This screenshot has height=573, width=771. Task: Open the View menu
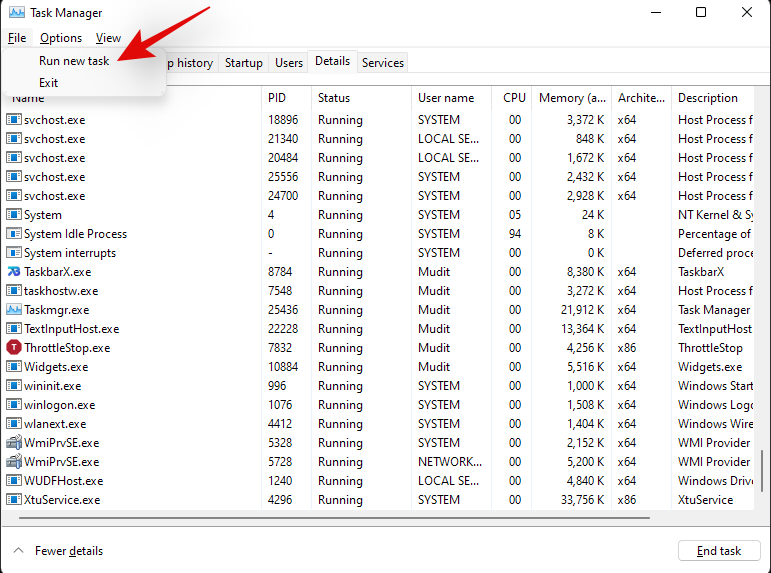click(x=108, y=38)
